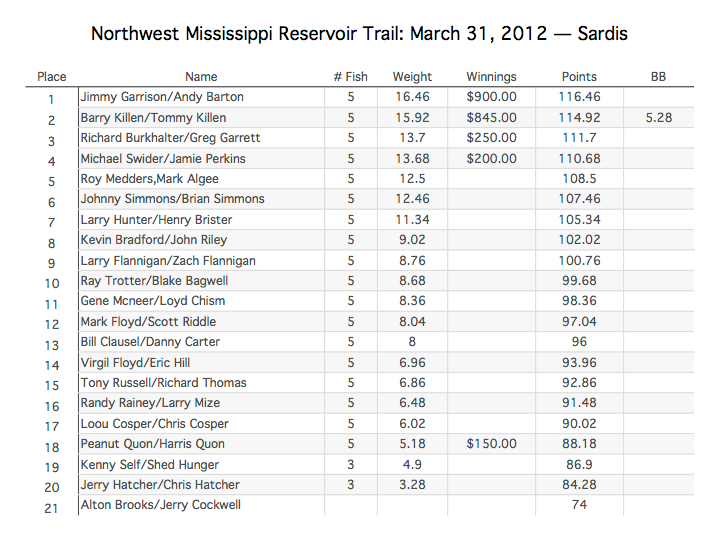Click the winnings value '$200.00'
The image size is (719, 541).
pos(492,159)
